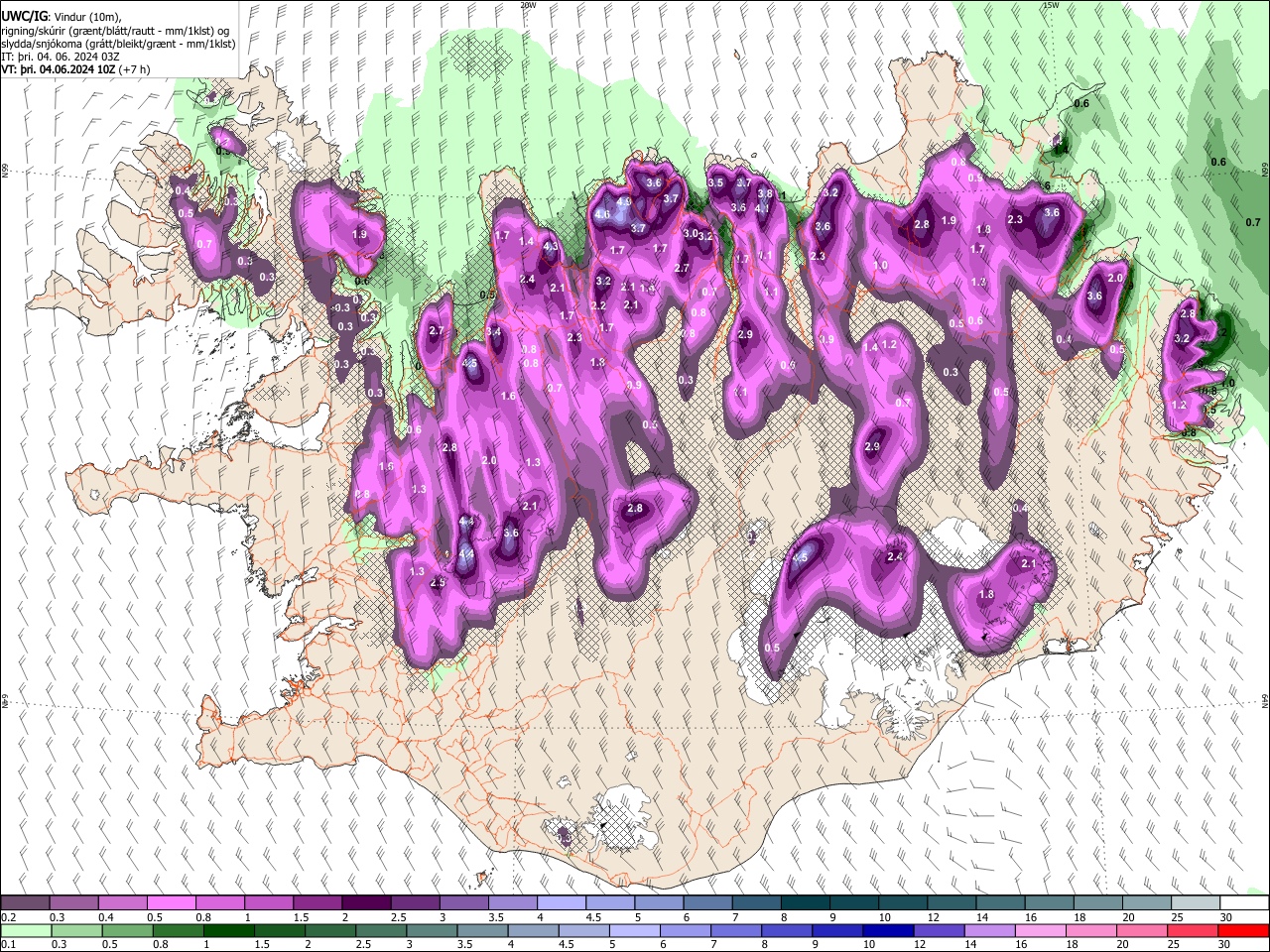This screenshot has width=1270, height=952.
Task: Click the '25' label in the rain legend
Action: [1176, 945]
